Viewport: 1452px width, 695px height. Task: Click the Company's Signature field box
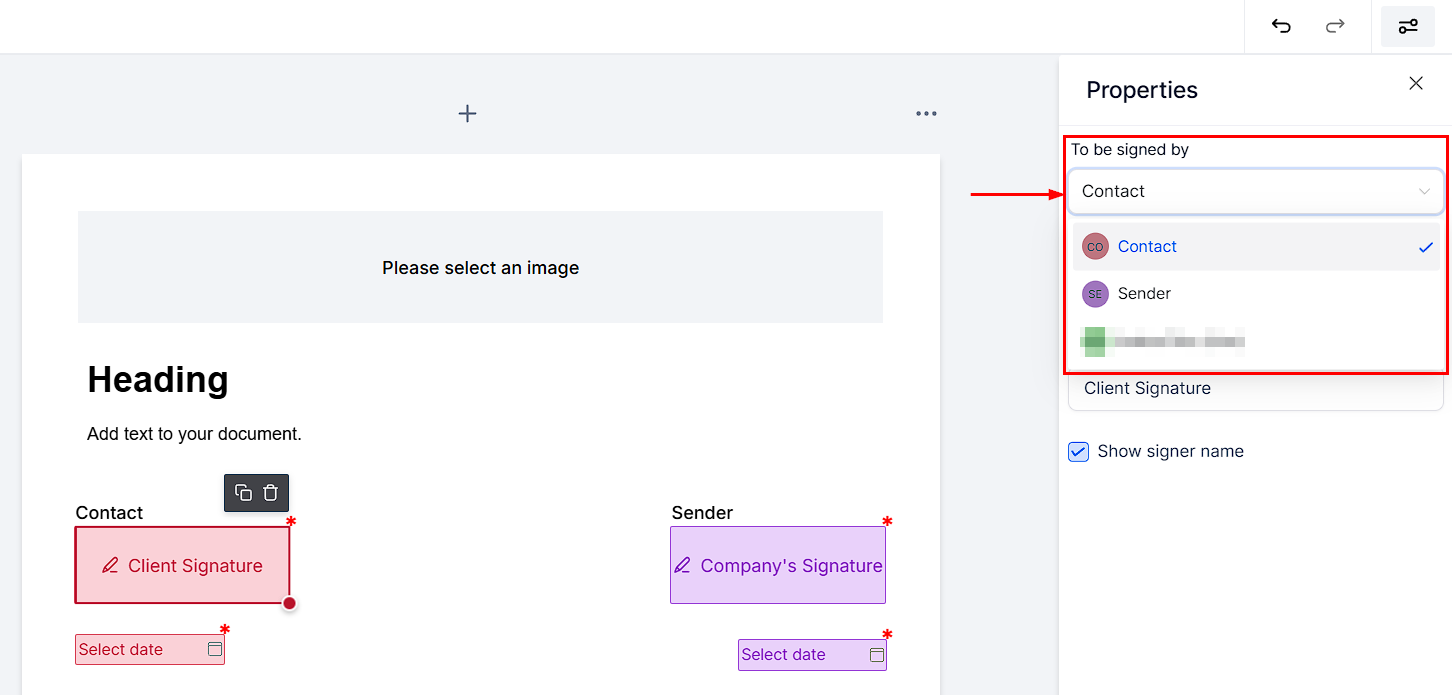(x=778, y=565)
